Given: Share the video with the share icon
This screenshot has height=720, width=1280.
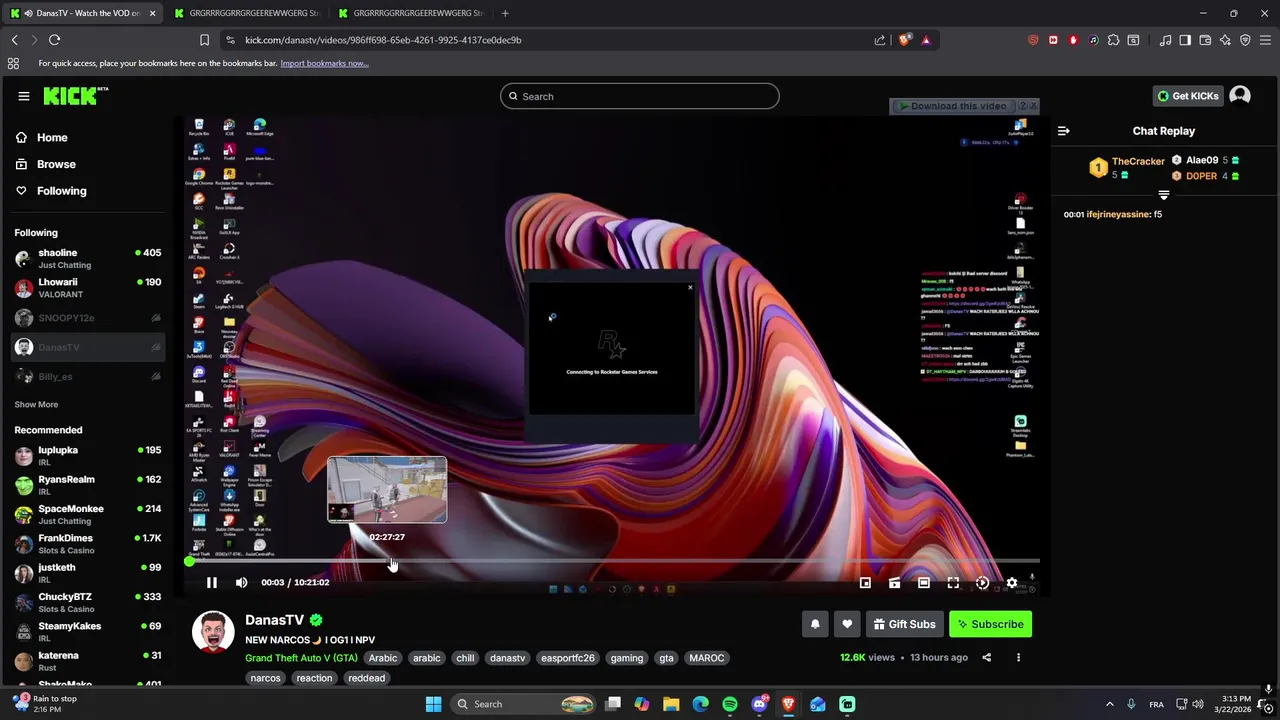Looking at the screenshot, I should (x=986, y=658).
